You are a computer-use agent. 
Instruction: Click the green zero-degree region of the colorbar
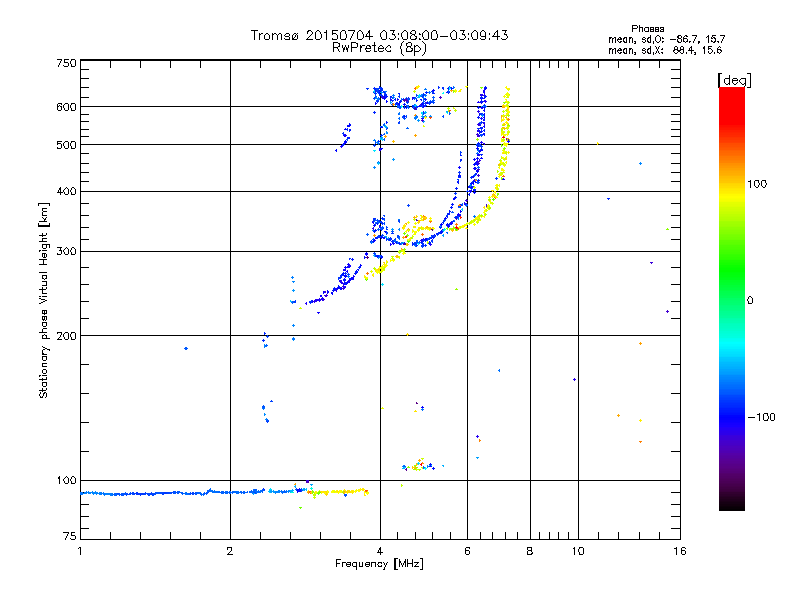coord(732,300)
